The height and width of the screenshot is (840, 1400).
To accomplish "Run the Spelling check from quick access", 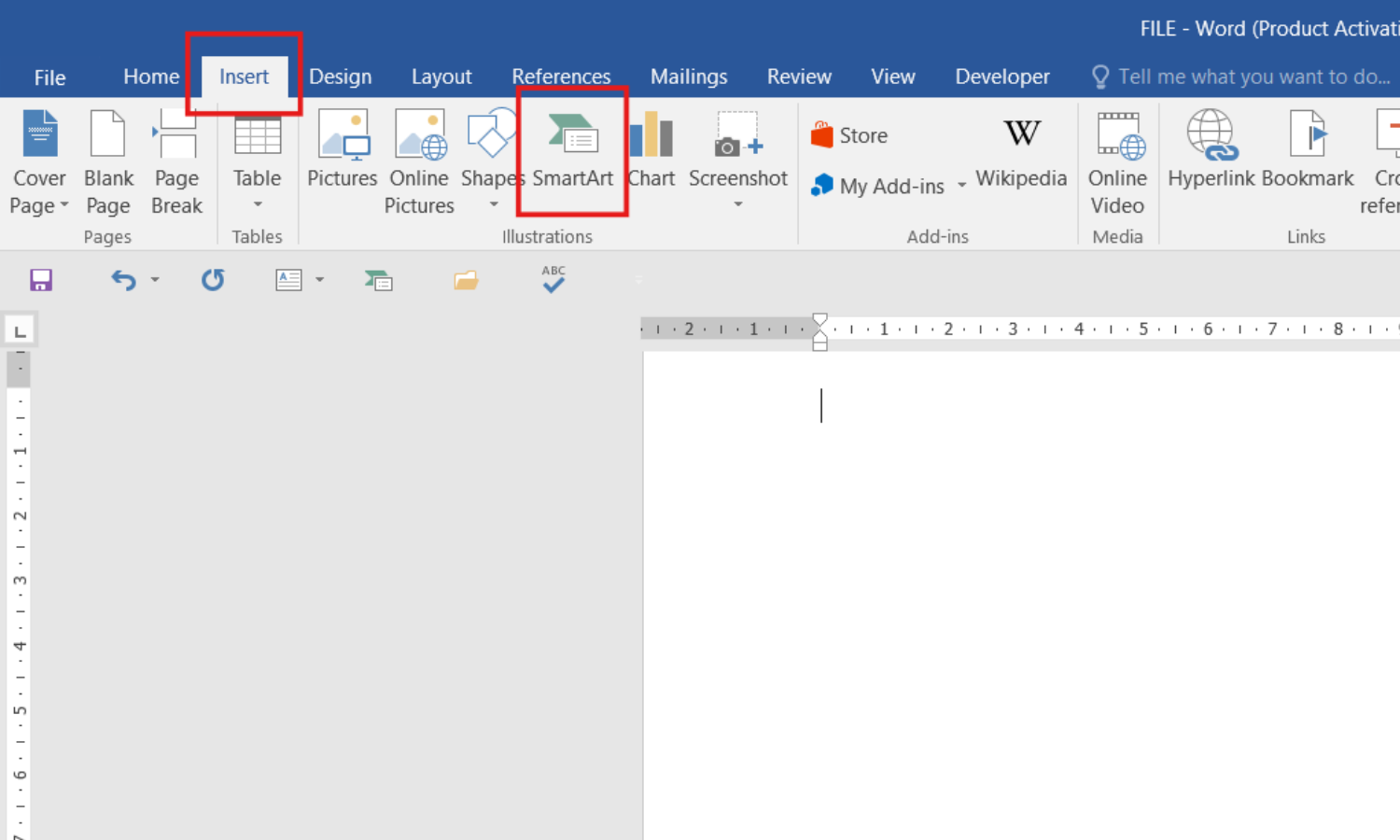I will pos(553,280).
